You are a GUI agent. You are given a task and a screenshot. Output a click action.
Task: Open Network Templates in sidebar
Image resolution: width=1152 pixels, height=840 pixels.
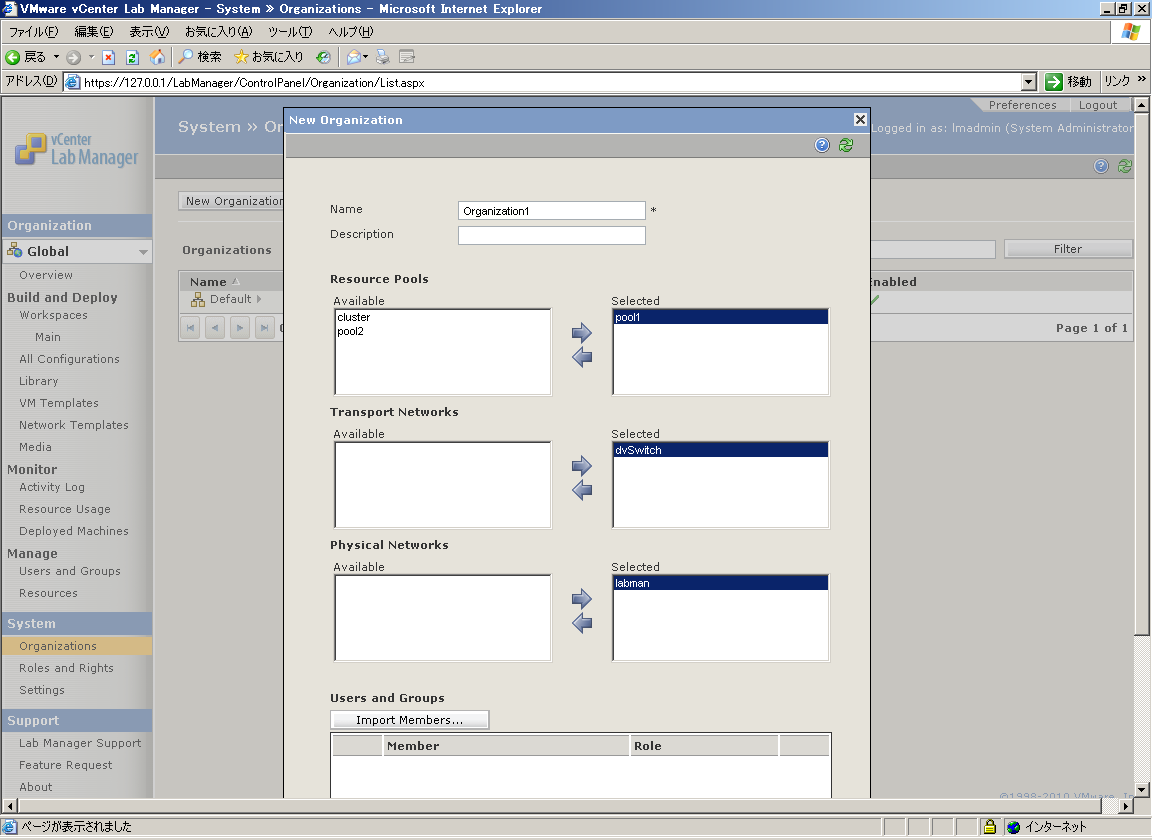73,426
